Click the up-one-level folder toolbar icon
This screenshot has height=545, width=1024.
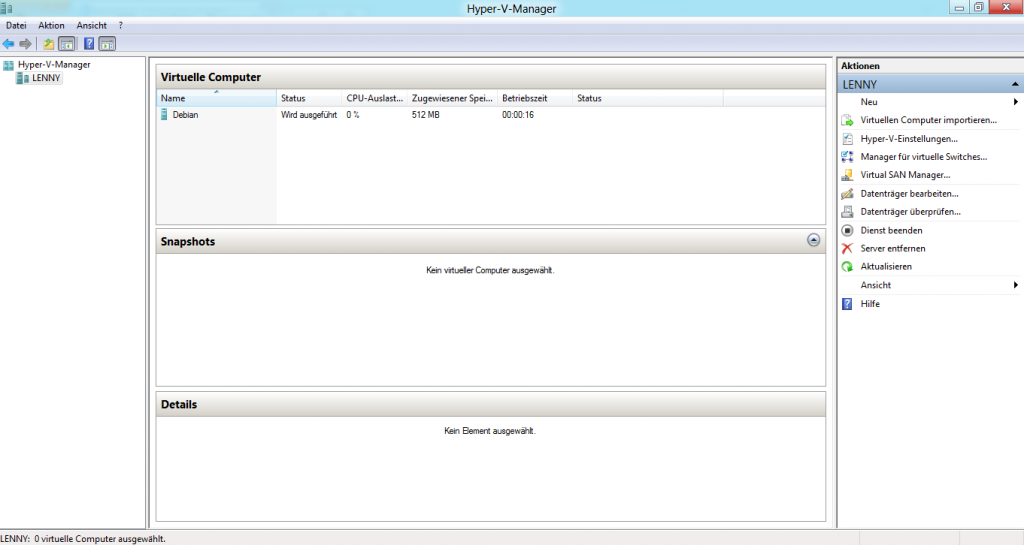click(49, 44)
